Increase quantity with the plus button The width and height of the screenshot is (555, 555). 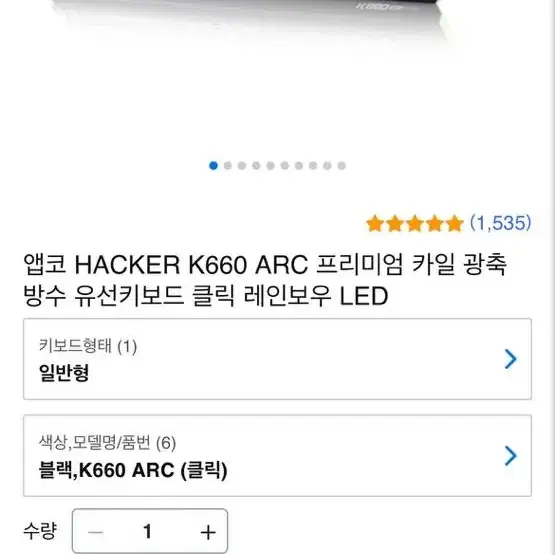[x=208, y=532]
